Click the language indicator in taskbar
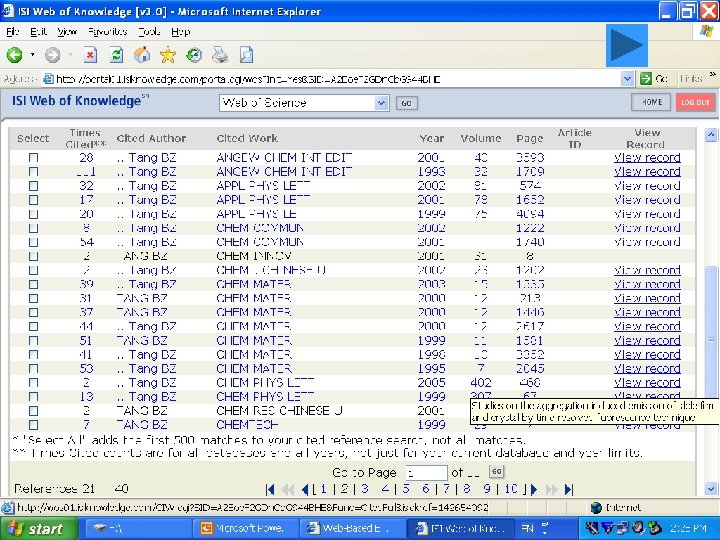 527,529
